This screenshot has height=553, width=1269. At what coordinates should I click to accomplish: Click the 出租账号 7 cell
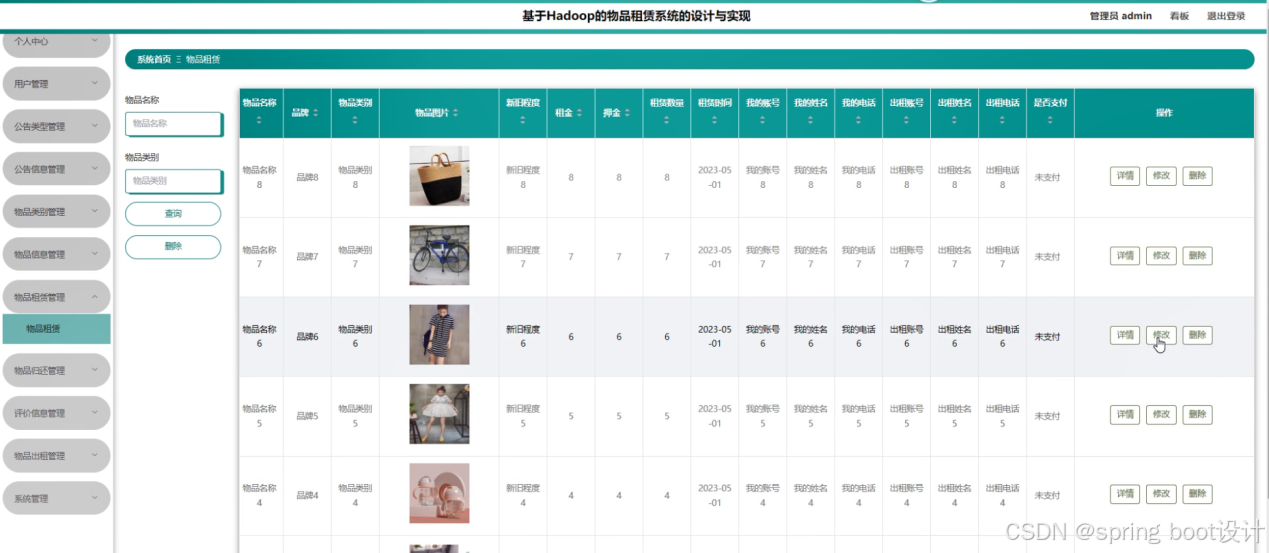[x=907, y=257]
